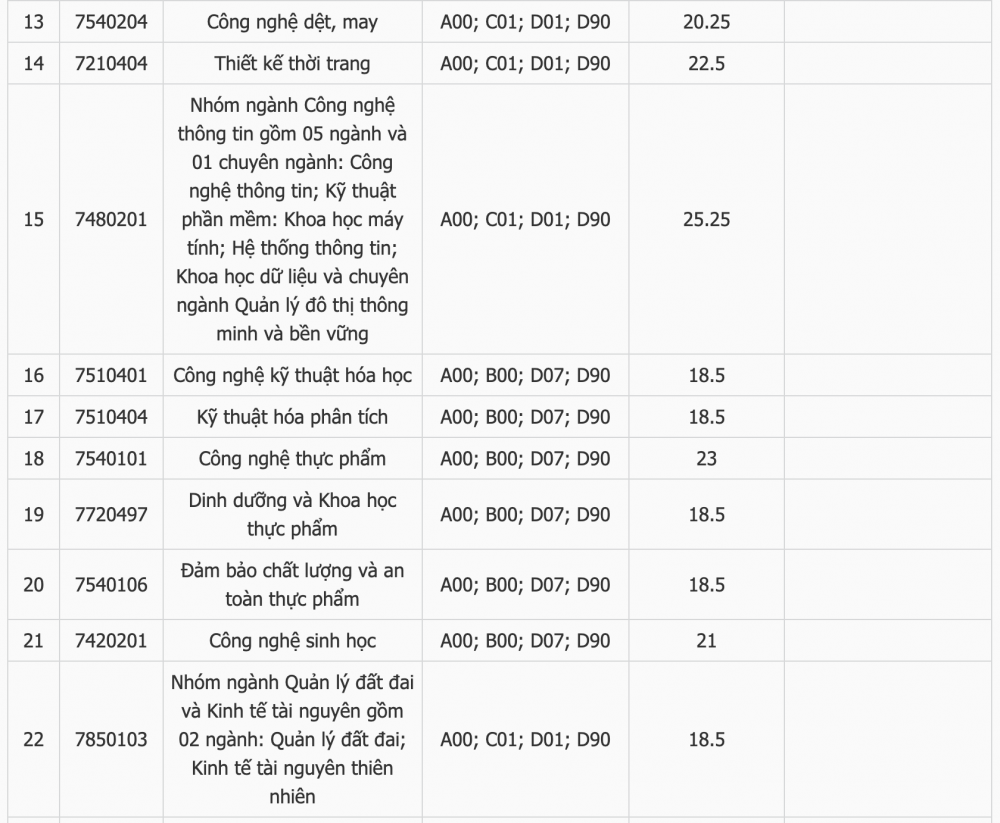Click the score 21 cell
1000x823 pixels.
706,641
